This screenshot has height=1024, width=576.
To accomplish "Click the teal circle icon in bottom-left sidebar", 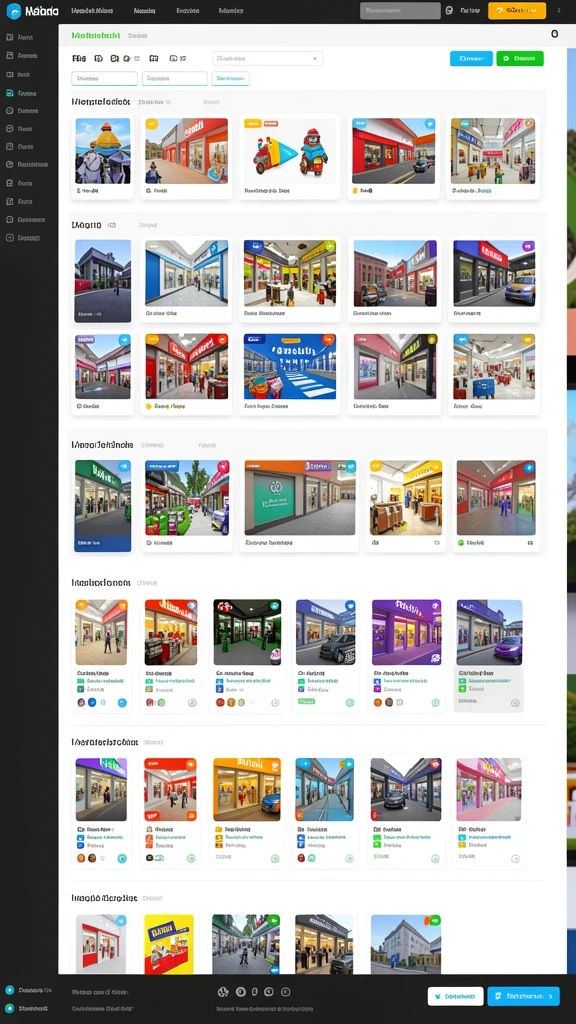I will [10, 990].
